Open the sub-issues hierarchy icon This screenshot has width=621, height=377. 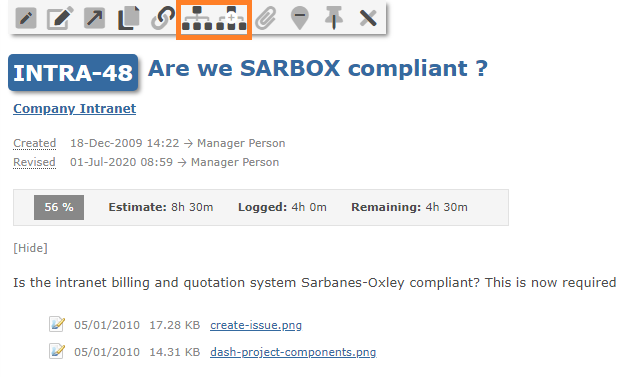click(x=197, y=18)
